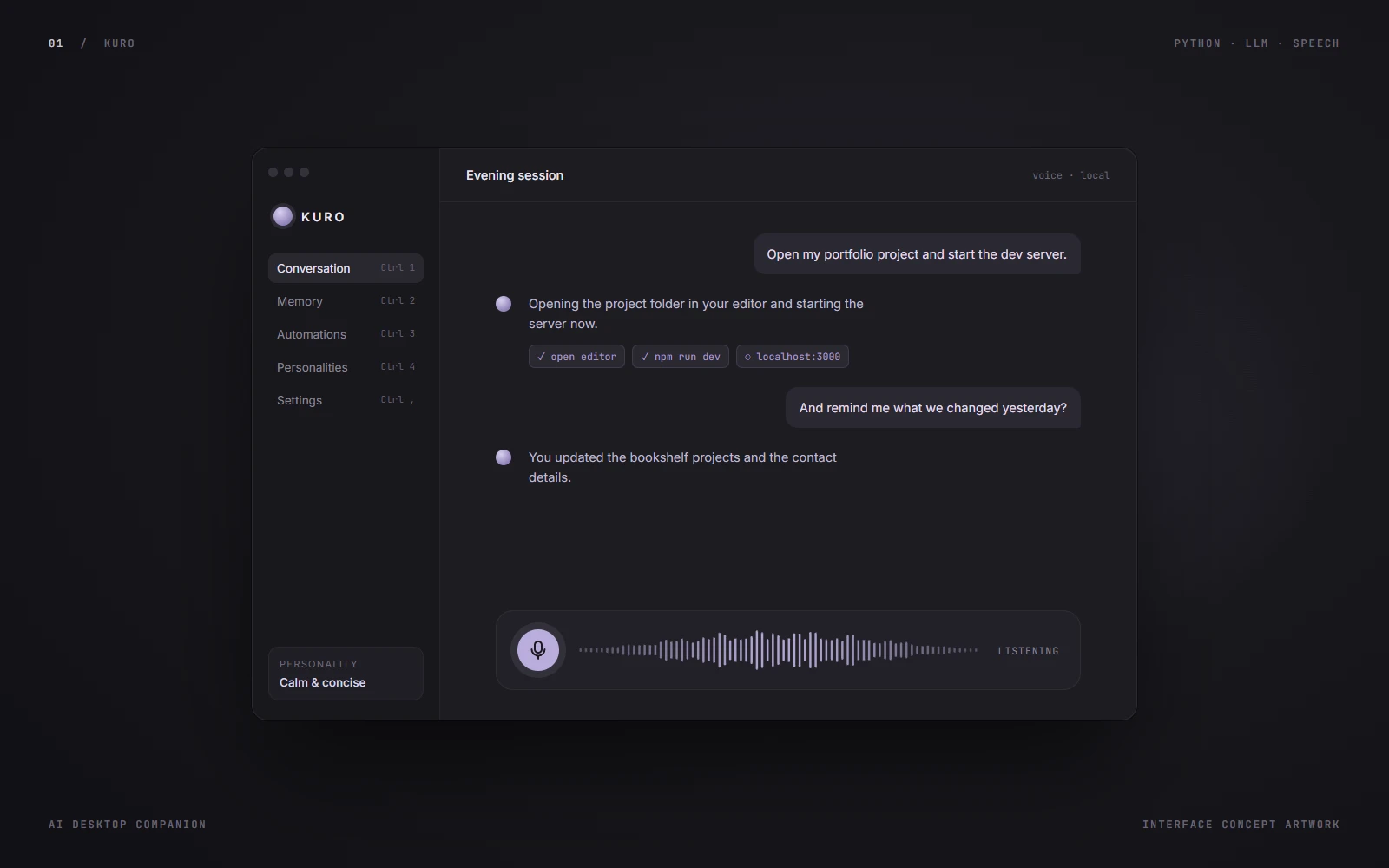Click the 'open editor' action chip

click(576, 357)
